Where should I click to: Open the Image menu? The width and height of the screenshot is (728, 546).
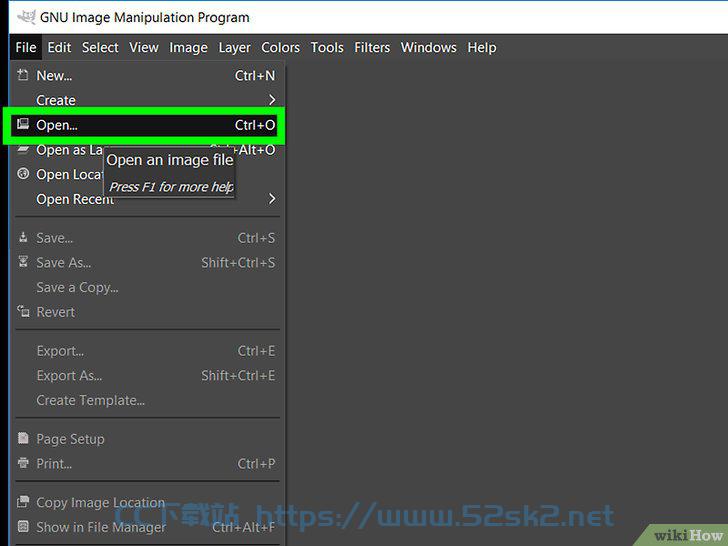coord(188,47)
